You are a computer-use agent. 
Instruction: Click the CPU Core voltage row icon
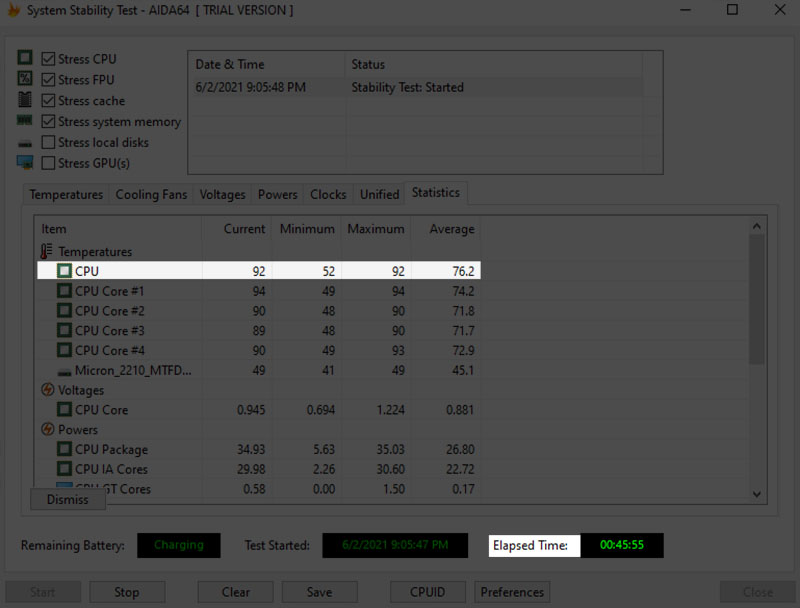(64, 410)
